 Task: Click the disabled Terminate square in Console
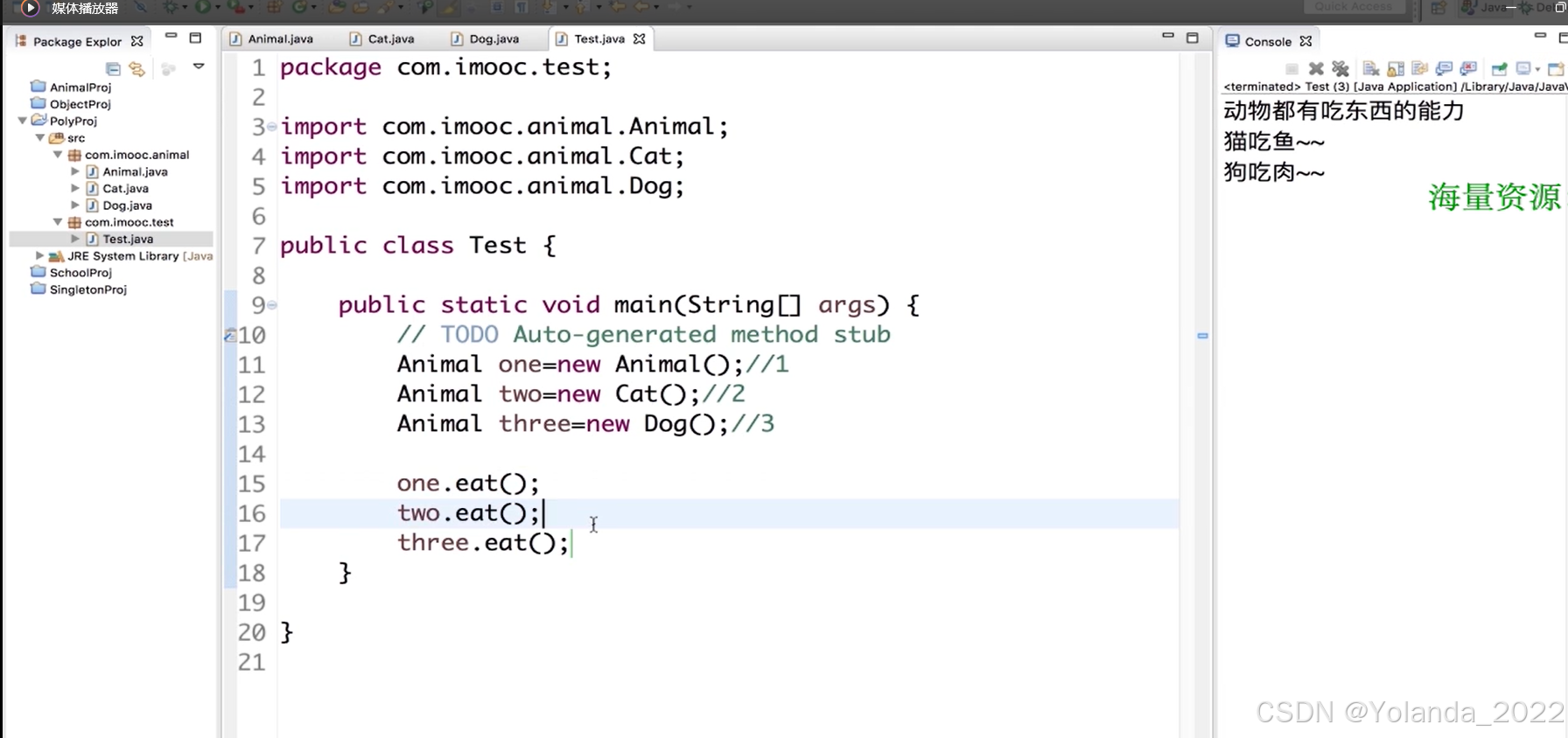(x=1291, y=68)
